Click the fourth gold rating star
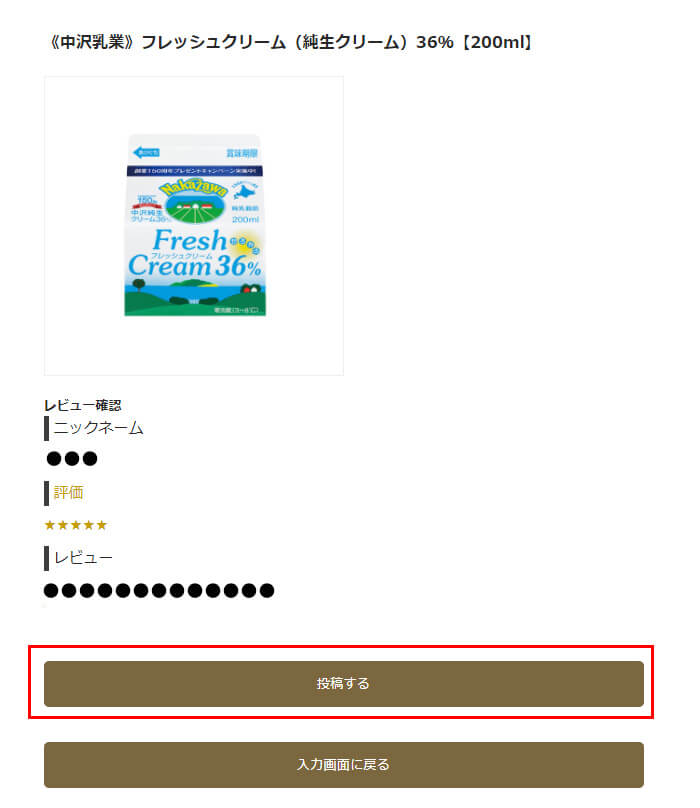The width and height of the screenshot is (700, 808). [89, 525]
